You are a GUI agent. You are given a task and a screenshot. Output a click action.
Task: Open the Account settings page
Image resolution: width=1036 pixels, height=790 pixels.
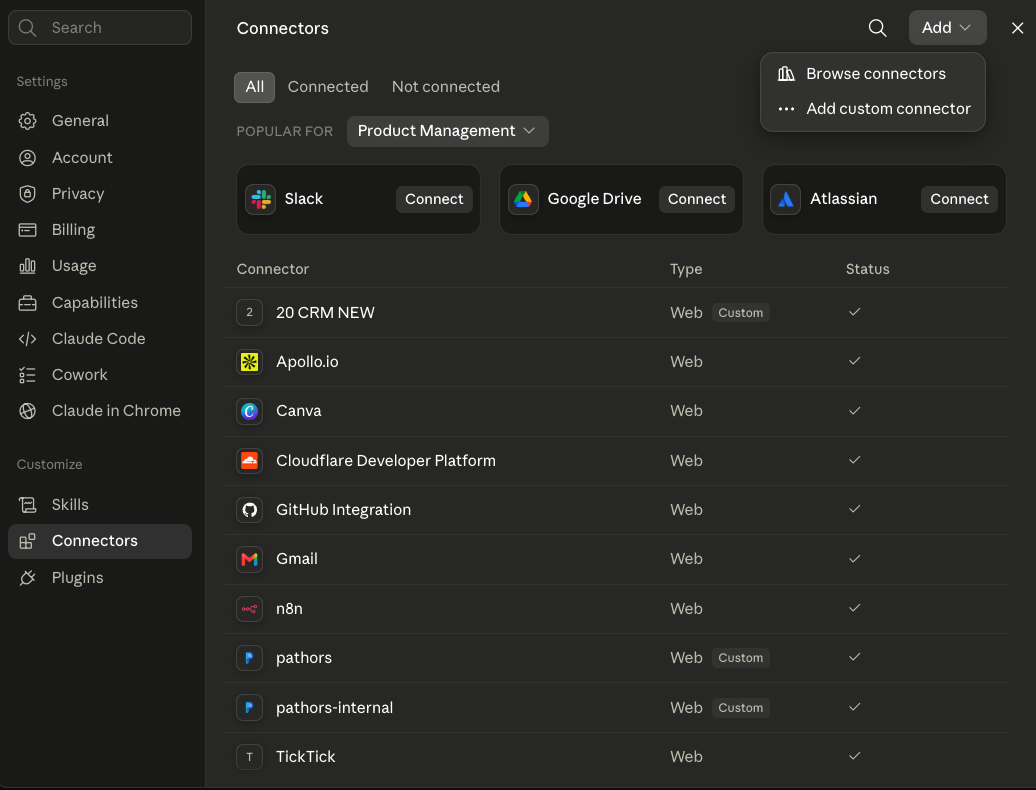[100, 158]
